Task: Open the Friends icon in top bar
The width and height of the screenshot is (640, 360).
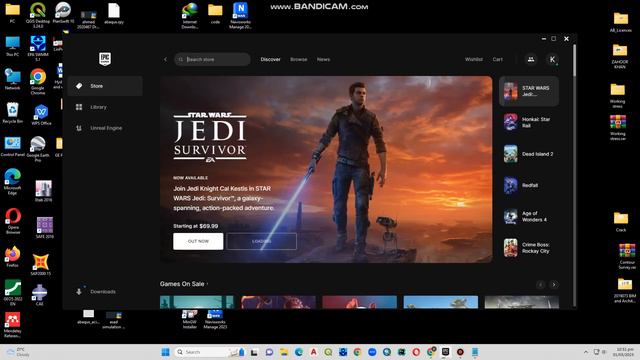Action: coord(531,60)
